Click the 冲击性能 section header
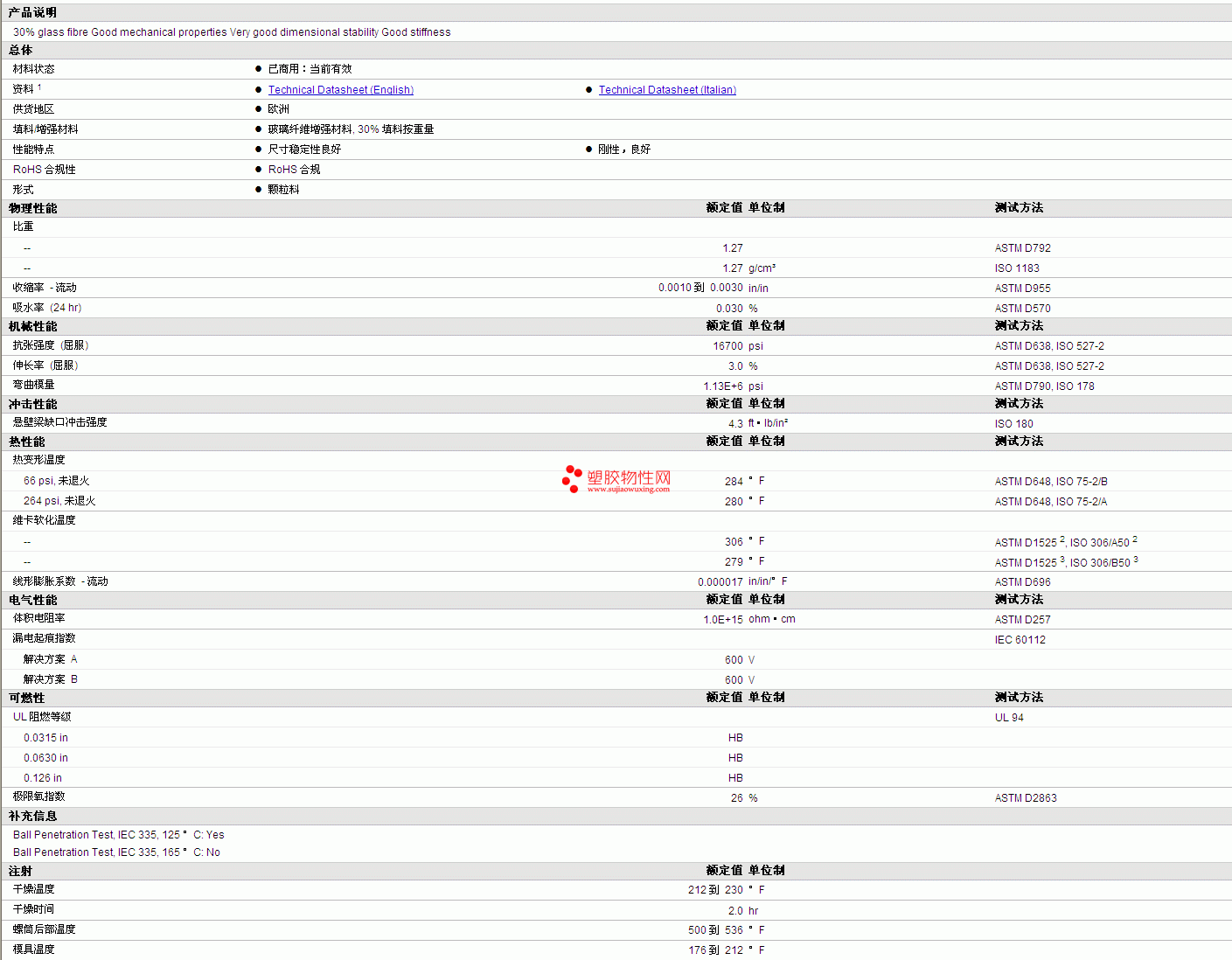Image resolution: width=1232 pixels, height=960 pixels. coord(32,404)
